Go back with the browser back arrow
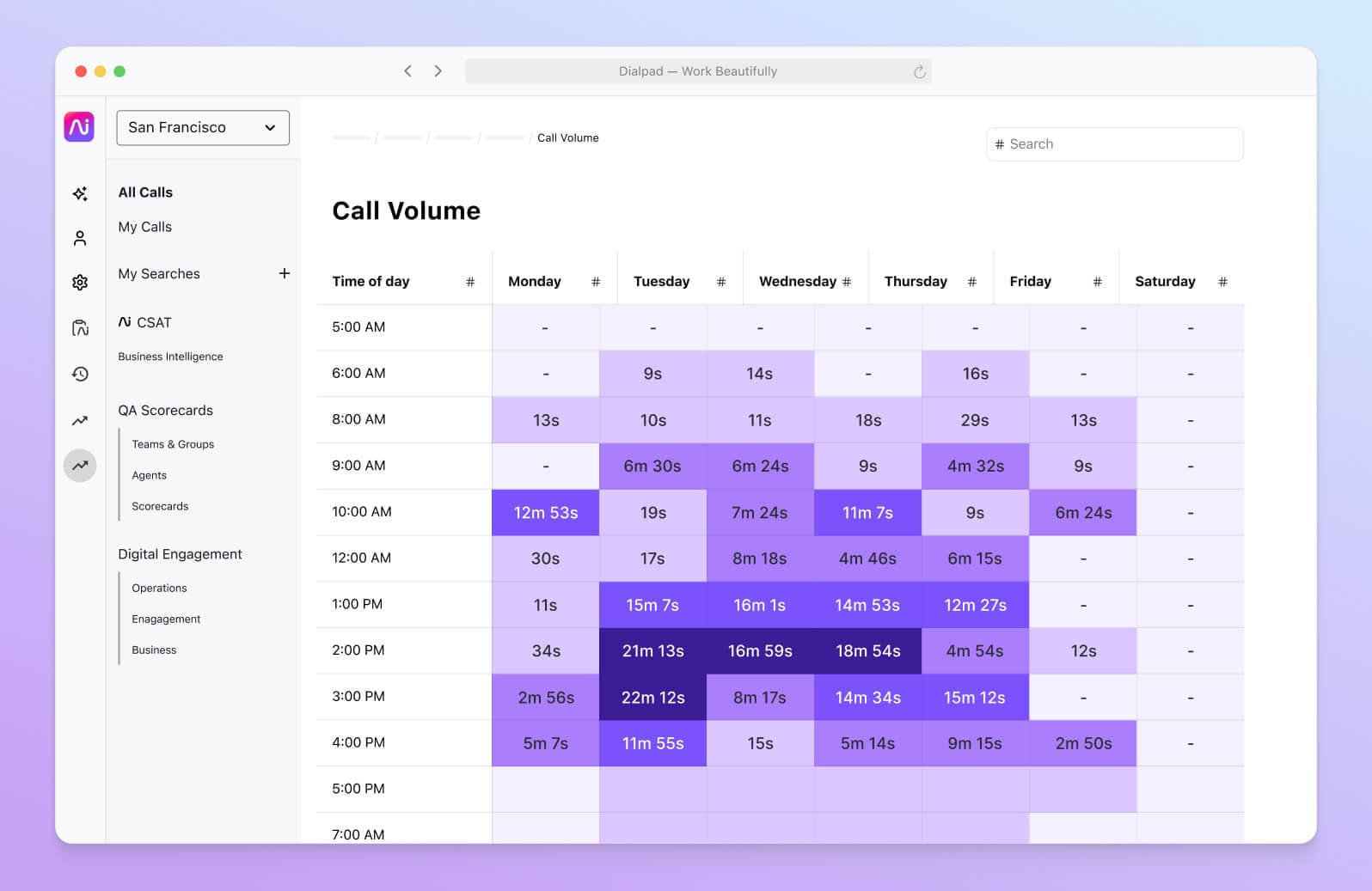1372x891 pixels. pos(407,71)
